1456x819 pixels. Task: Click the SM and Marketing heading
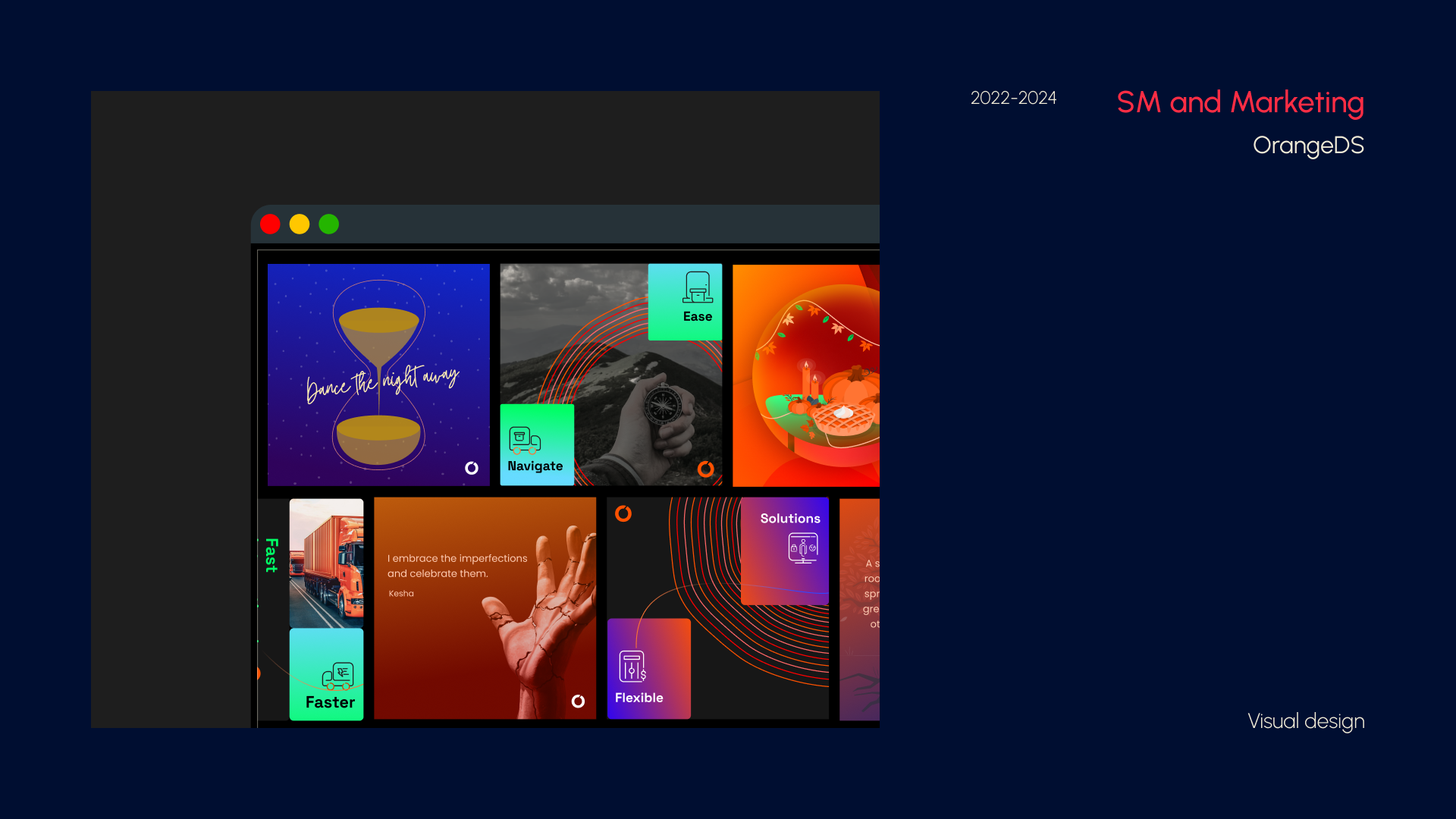1240,102
